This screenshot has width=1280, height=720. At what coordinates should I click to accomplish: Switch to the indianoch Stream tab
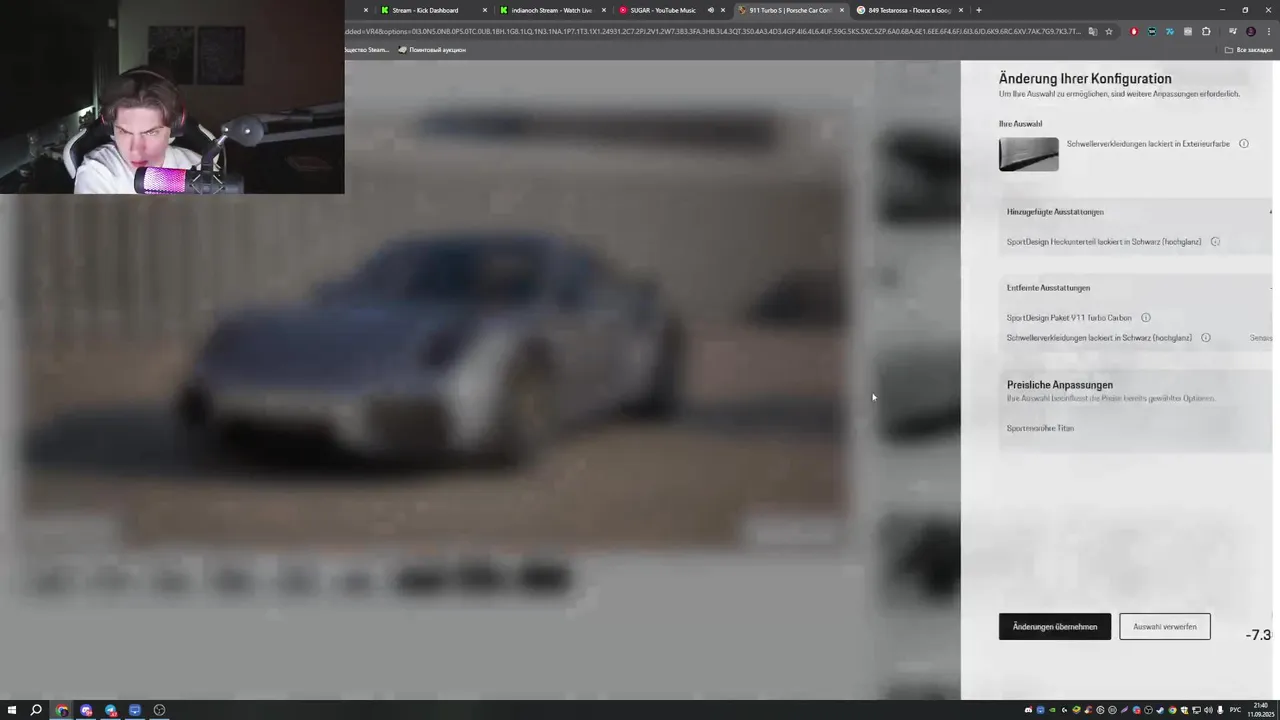551,10
